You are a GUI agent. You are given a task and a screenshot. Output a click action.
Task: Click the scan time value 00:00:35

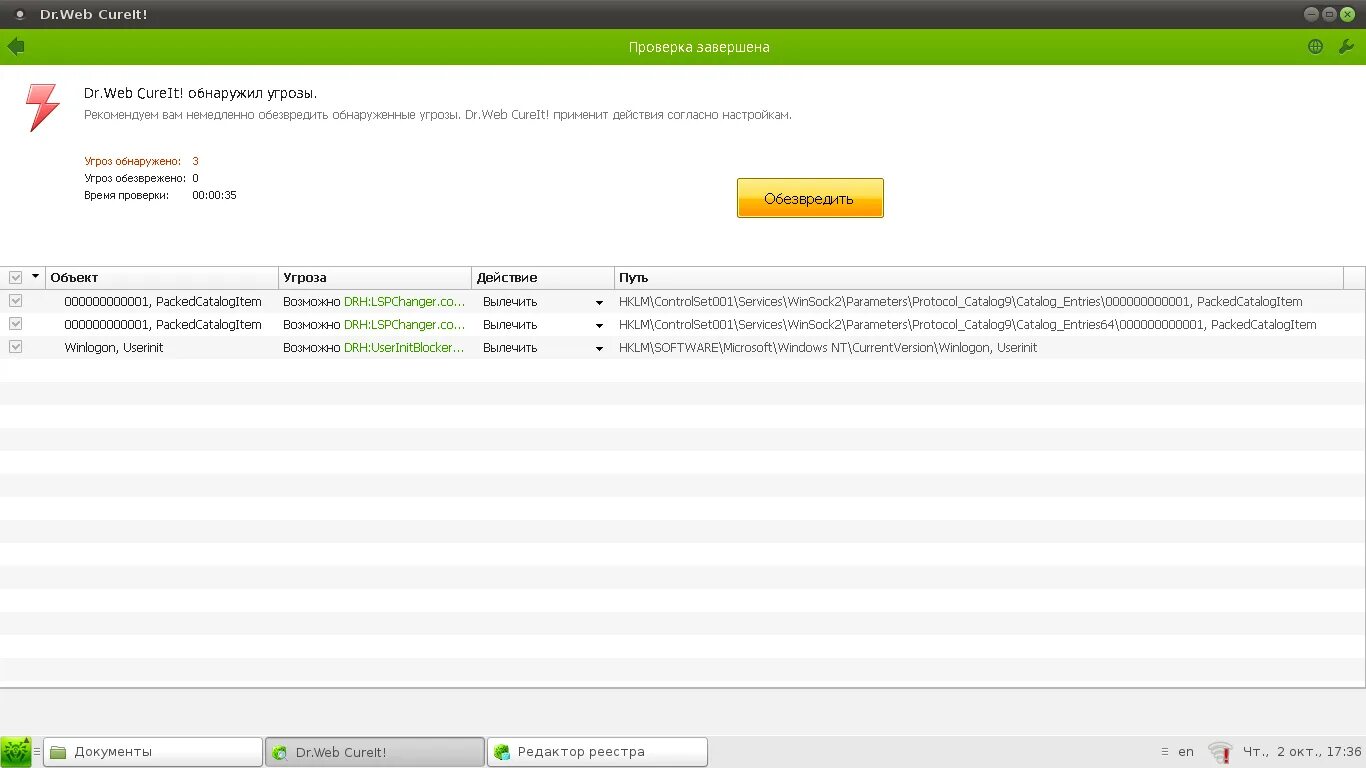pos(214,195)
